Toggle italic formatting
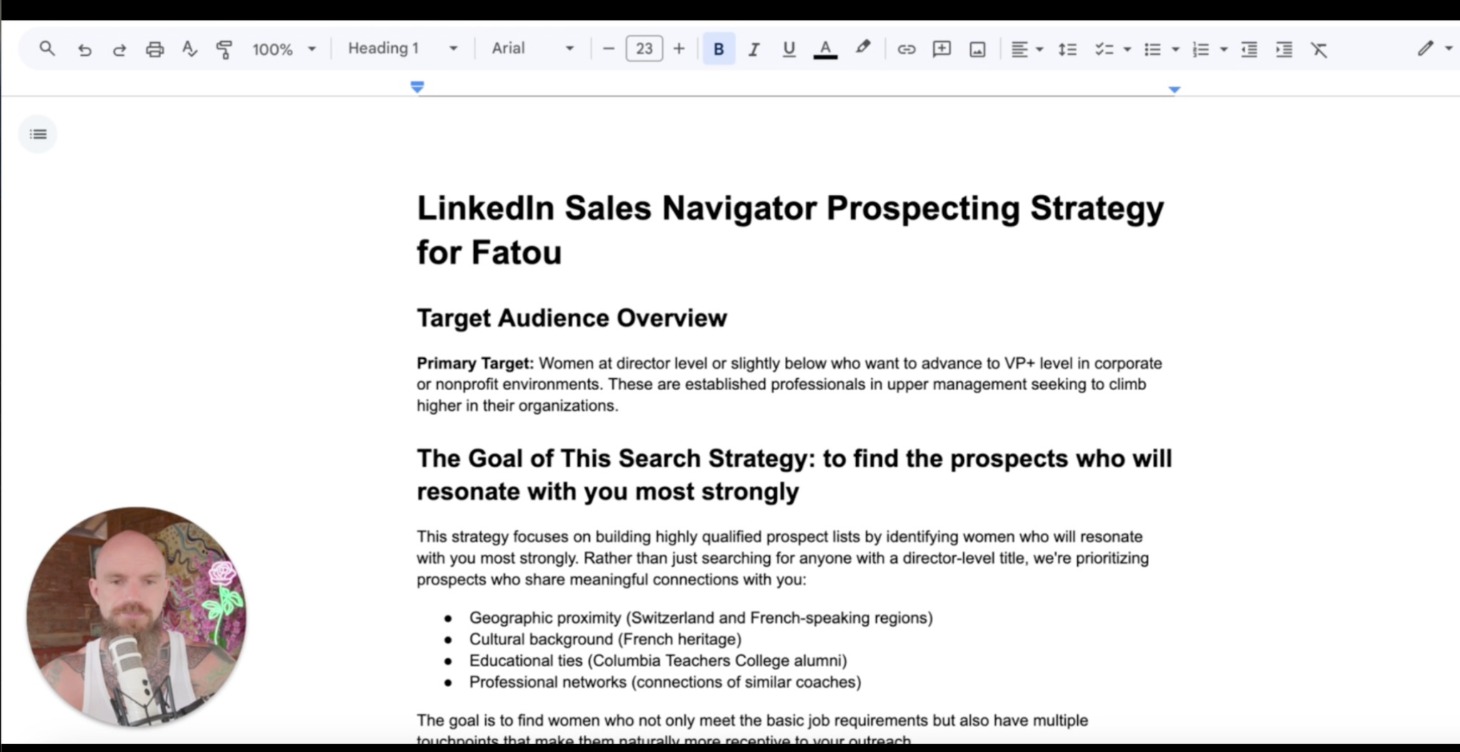1460x752 pixels. tap(754, 49)
